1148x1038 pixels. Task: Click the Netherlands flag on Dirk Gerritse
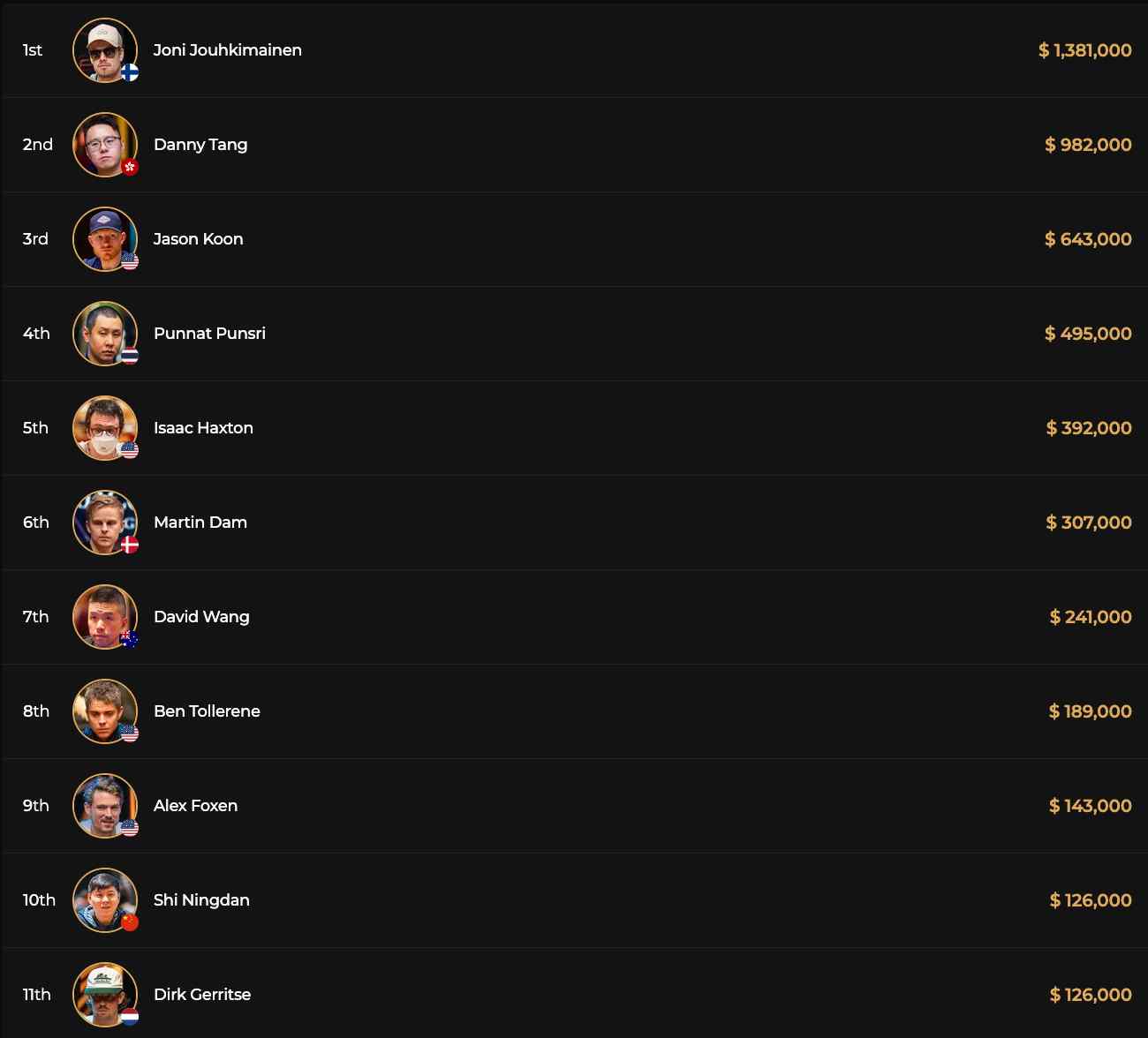(x=130, y=1017)
